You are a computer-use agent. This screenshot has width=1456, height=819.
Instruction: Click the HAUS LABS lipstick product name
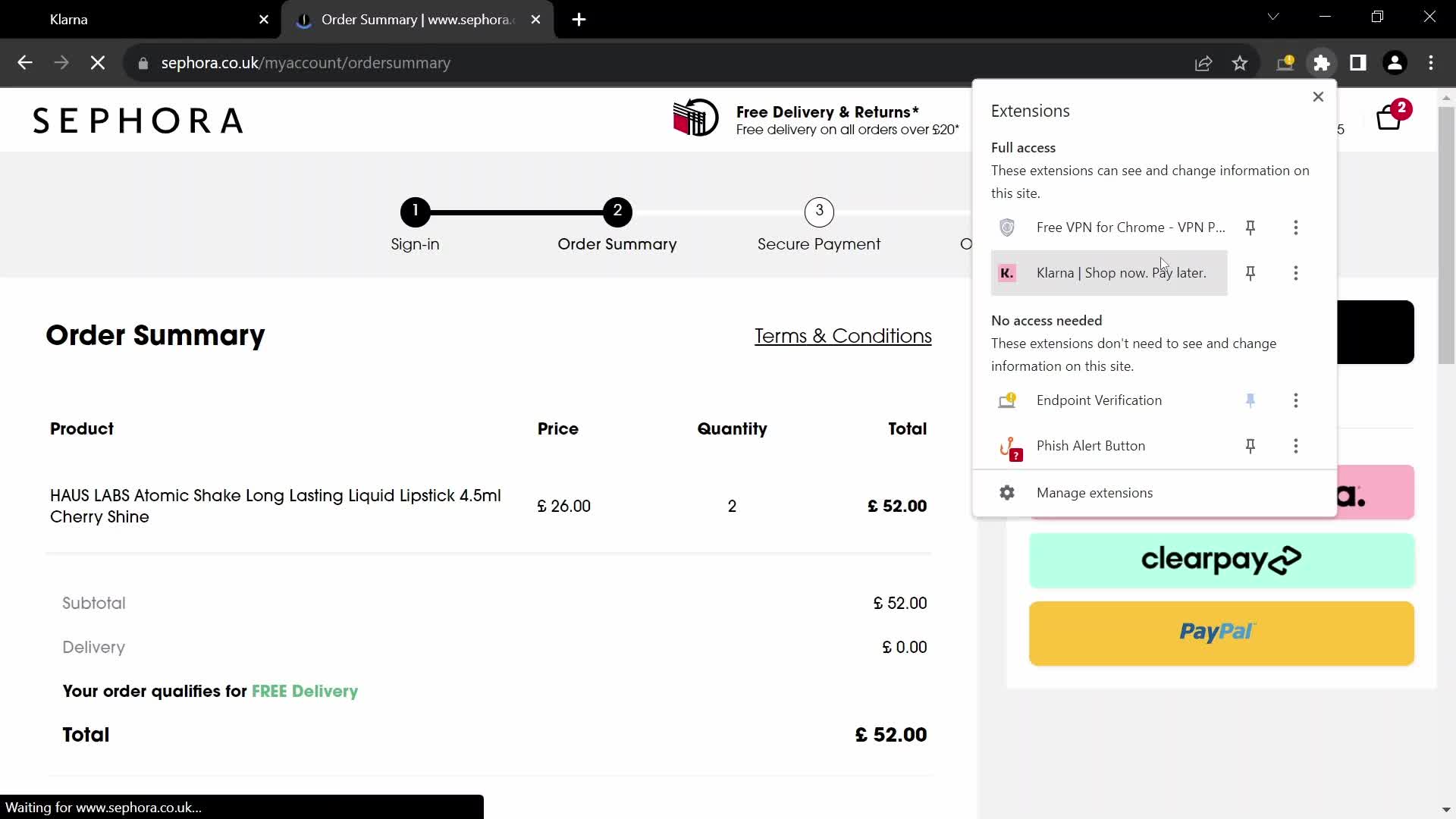coord(275,506)
